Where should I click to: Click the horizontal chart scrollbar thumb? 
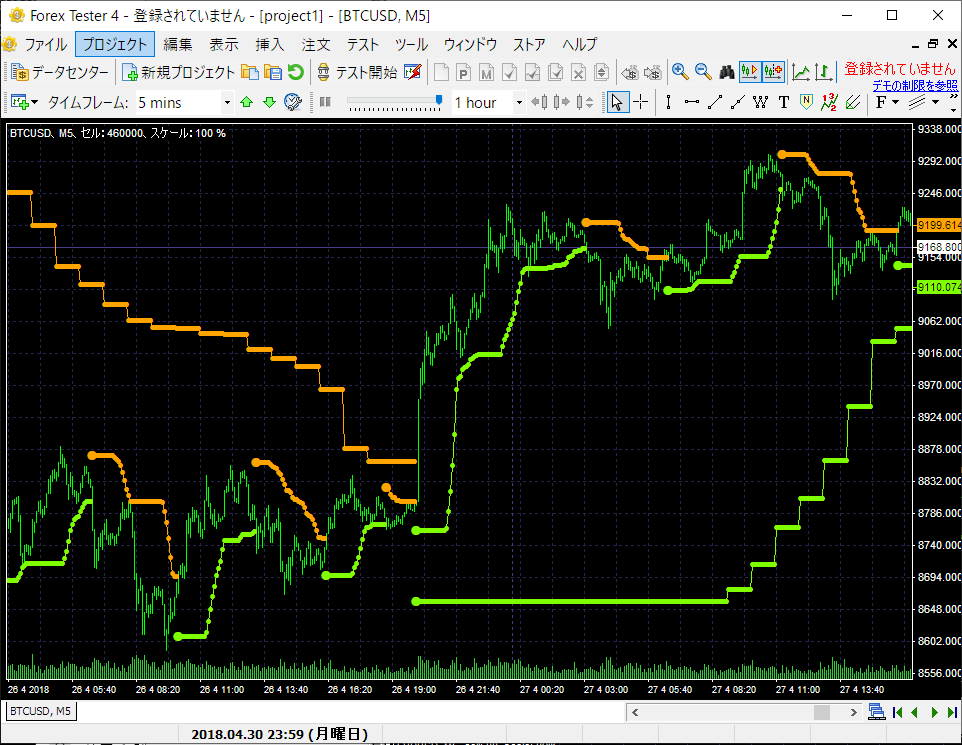pyautogui.click(x=822, y=712)
